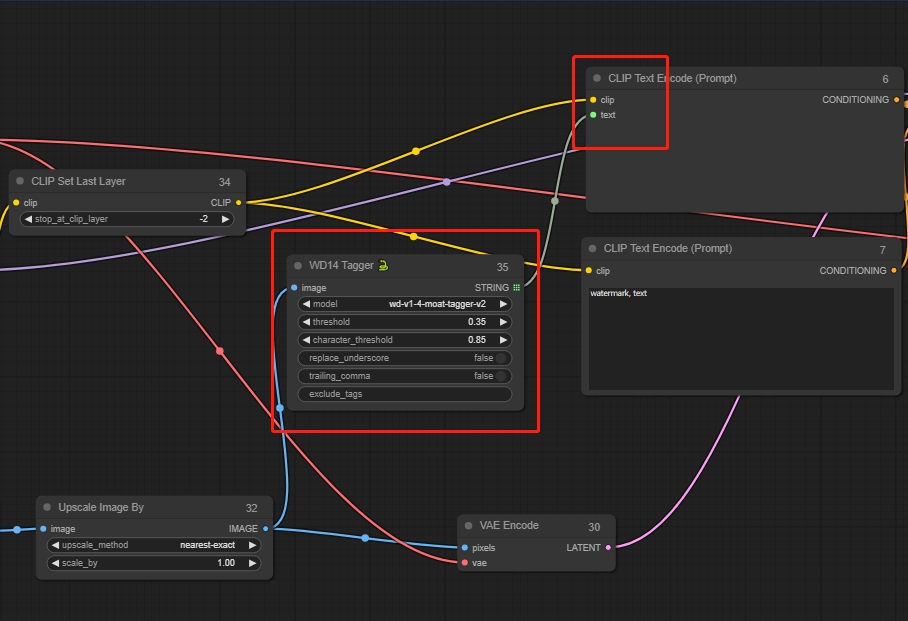Click the threshold value slider field
Viewport: 908px width, 621px height.
coord(404,322)
